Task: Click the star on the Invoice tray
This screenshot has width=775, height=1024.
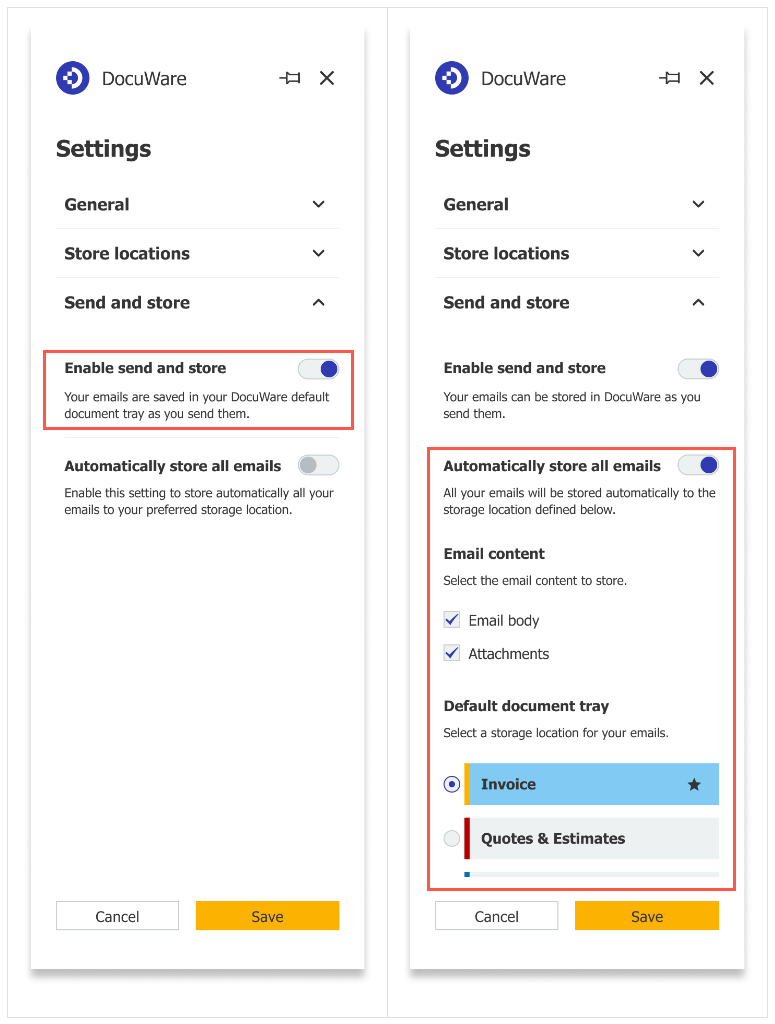Action: (695, 784)
